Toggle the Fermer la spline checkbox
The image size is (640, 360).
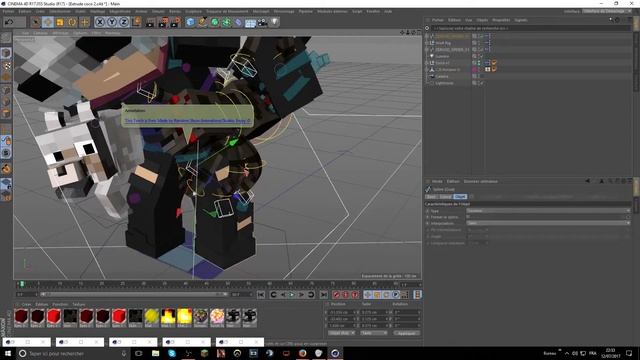468,217
